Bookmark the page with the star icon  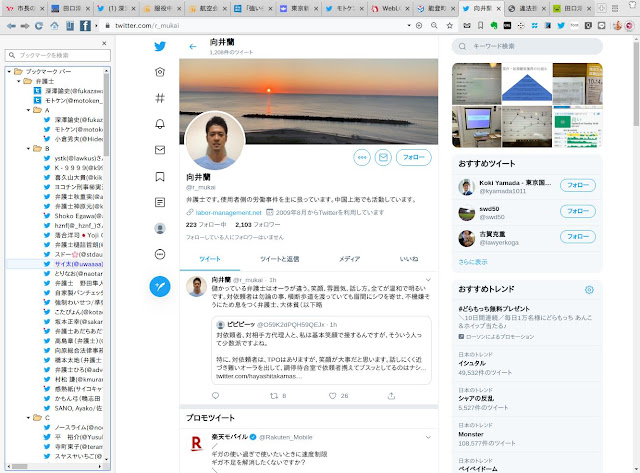[449, 26]
